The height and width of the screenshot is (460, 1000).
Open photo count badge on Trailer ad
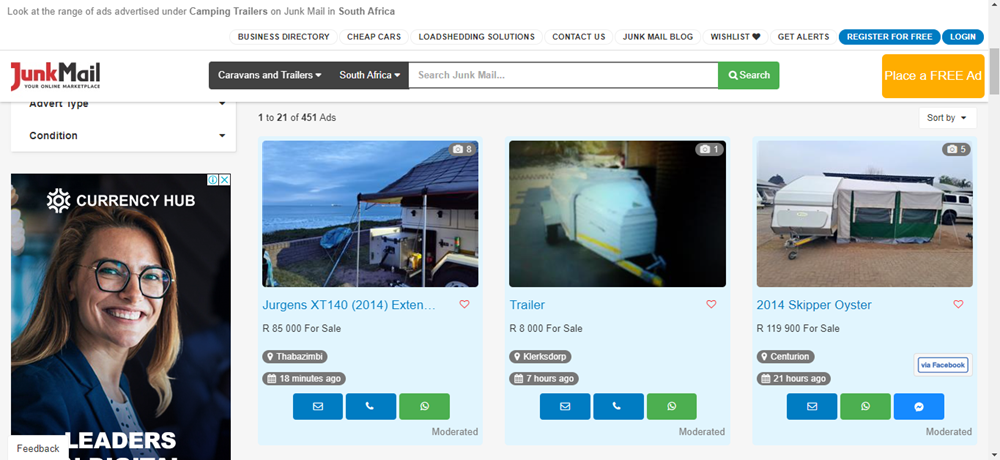click(x=709, y=149)
